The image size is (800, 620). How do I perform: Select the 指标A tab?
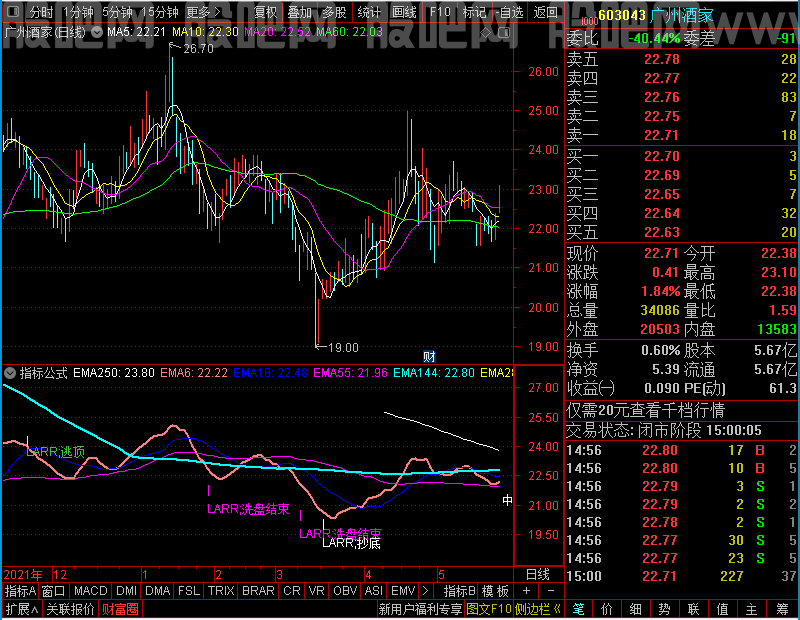coord(20,591)
